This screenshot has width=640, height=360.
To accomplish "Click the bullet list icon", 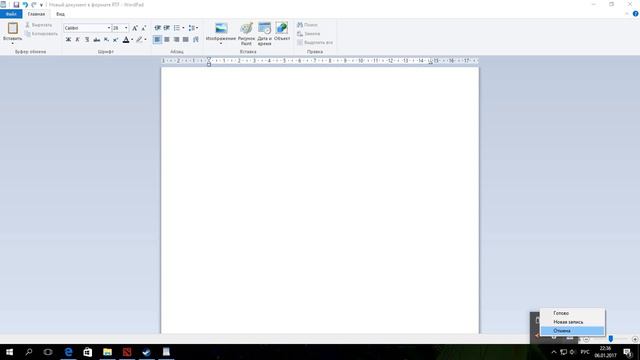I will [x=177, y=28].
